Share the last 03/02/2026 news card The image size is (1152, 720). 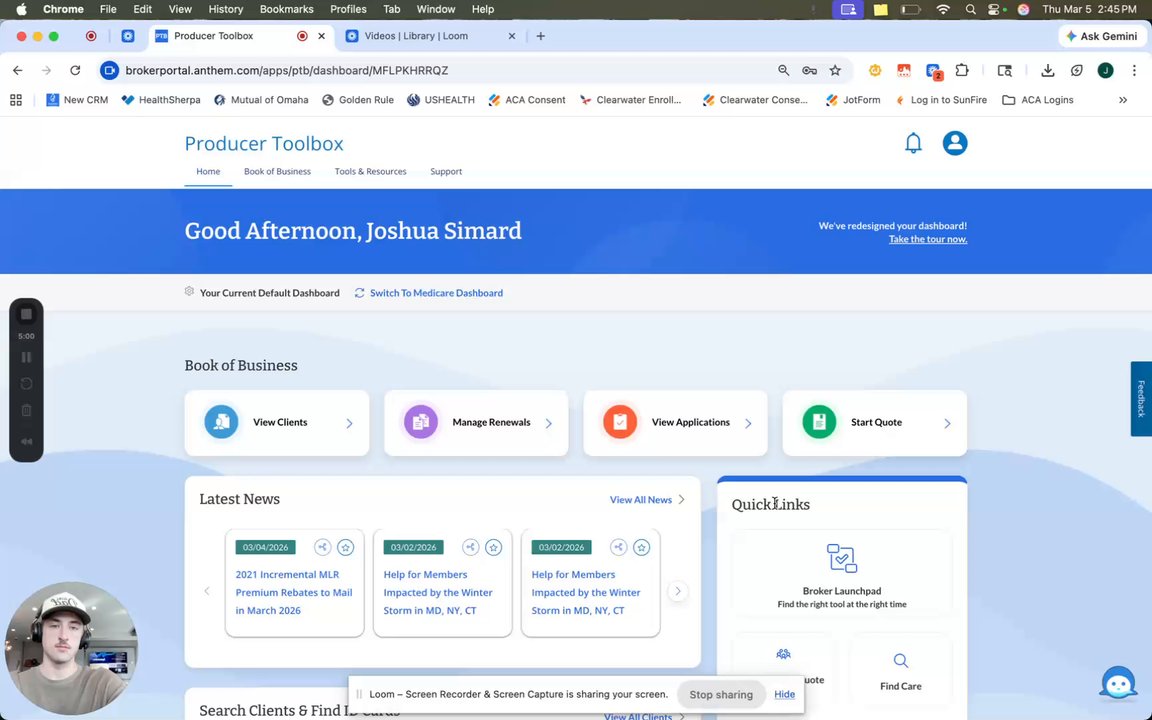[619, 547]
